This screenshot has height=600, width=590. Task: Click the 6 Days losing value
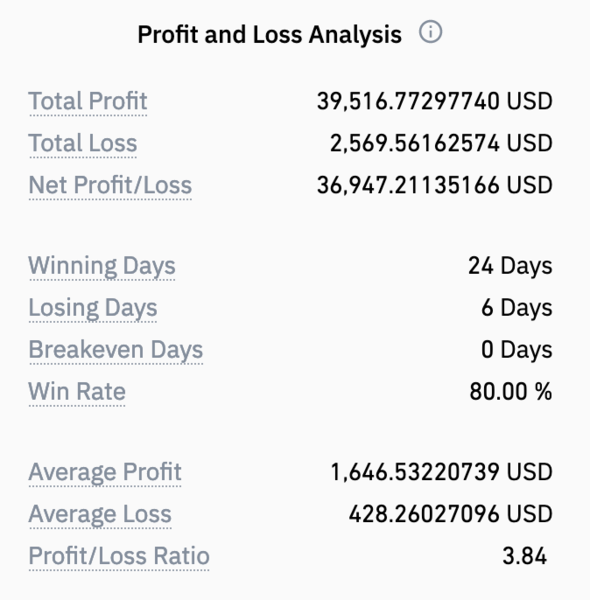(x=517, y=308)
